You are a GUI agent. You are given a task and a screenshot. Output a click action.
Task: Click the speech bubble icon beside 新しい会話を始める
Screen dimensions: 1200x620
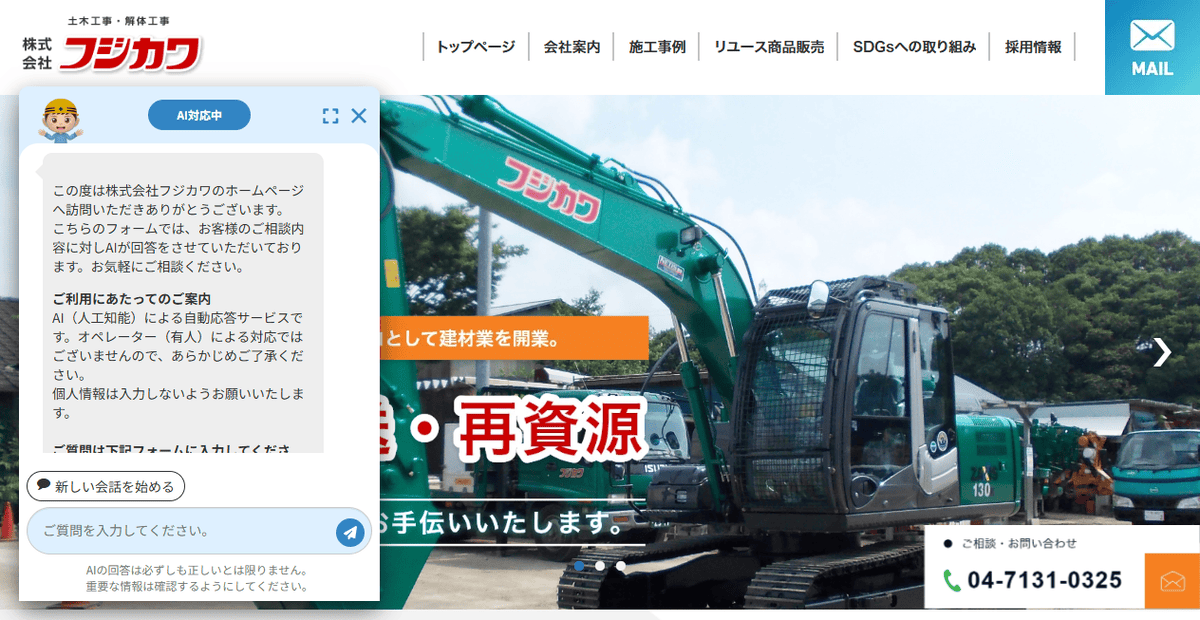click(41, 486)
